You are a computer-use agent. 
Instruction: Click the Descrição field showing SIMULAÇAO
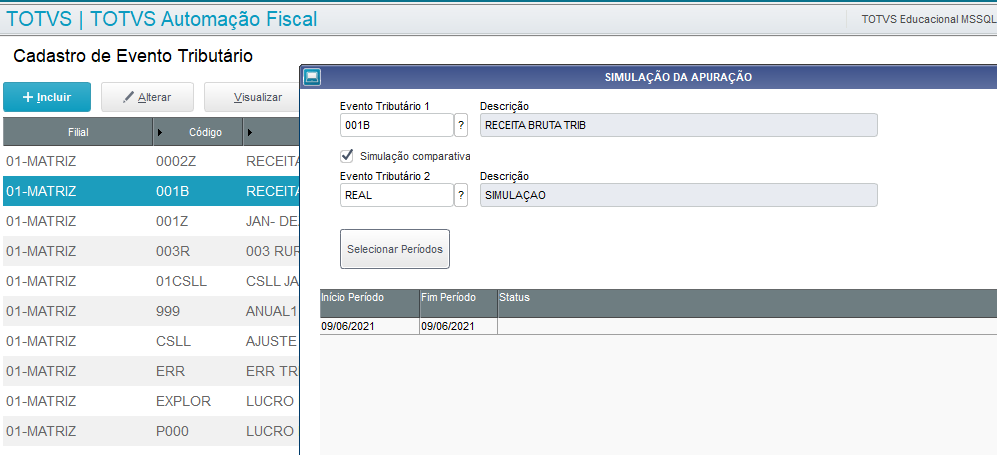678,195
